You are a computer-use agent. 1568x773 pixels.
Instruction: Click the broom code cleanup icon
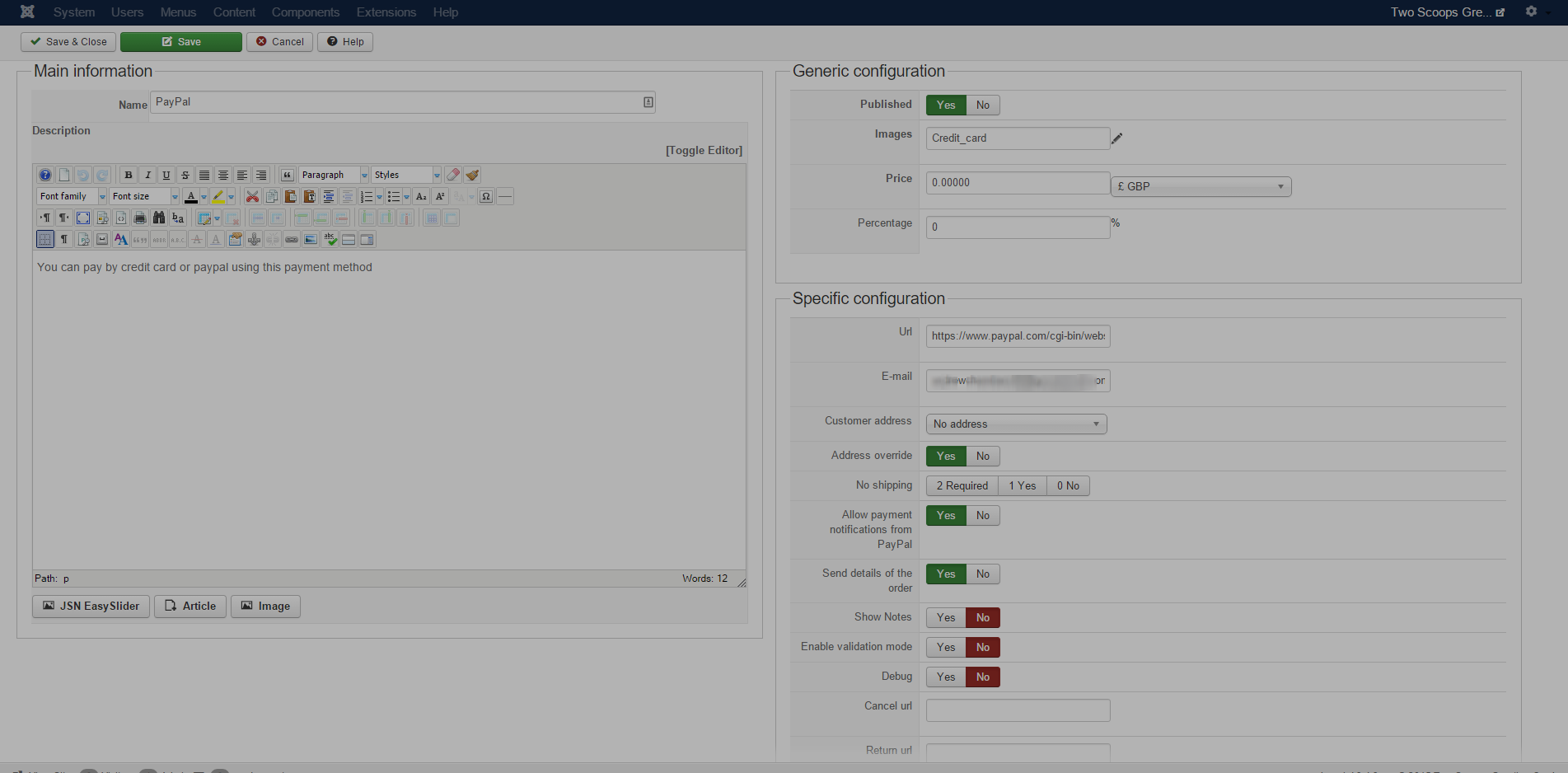pos(472,175)
